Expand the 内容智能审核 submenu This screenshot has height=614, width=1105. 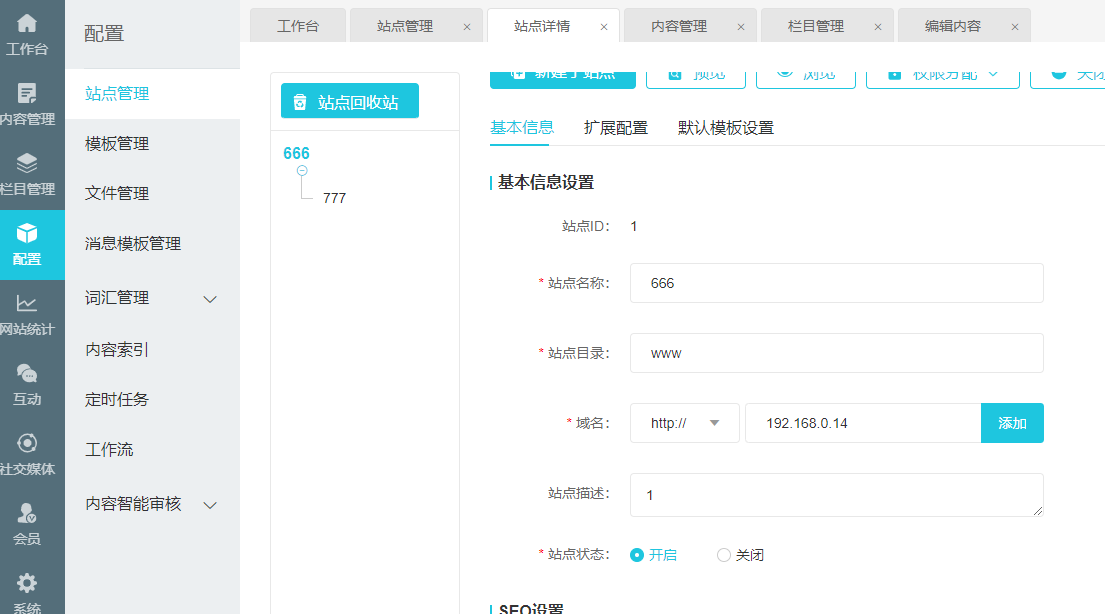[210, 505]
